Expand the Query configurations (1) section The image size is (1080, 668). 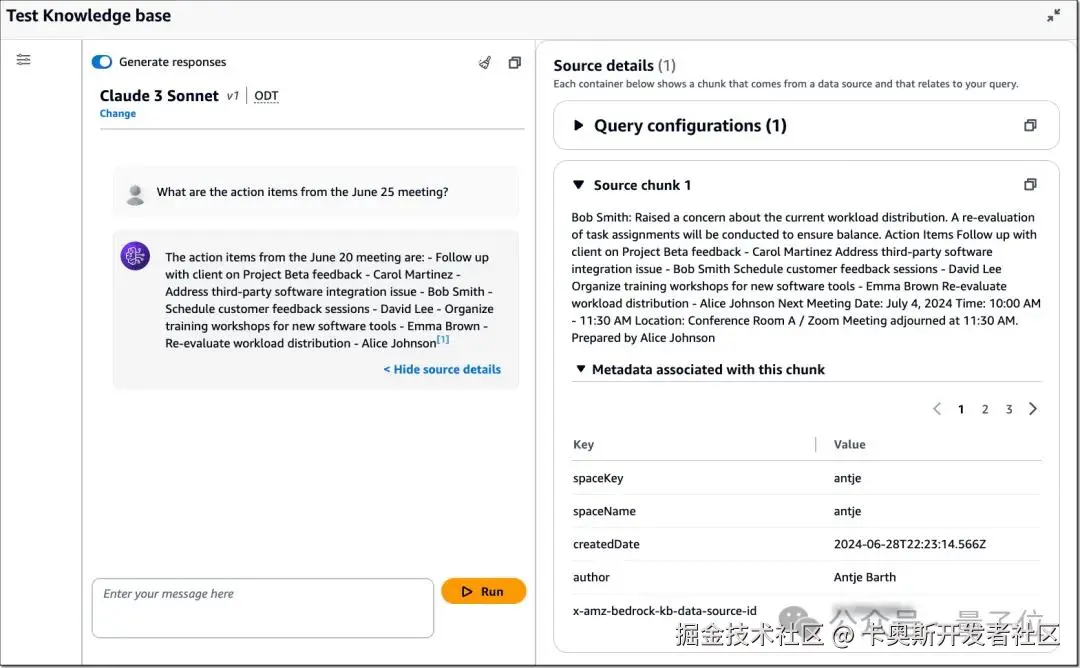(579, 125)
